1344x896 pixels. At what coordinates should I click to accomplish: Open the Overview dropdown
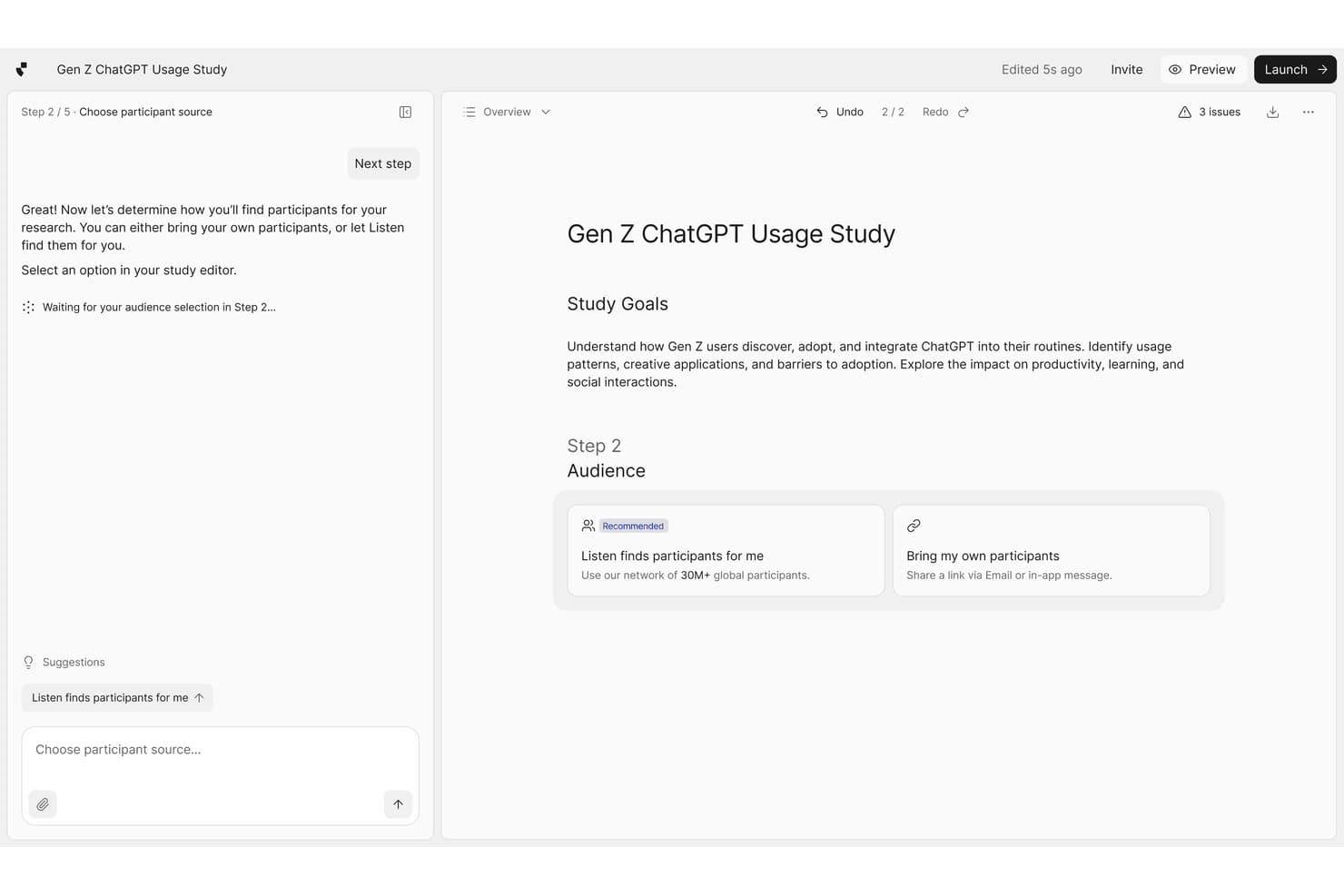coord(507,112)
